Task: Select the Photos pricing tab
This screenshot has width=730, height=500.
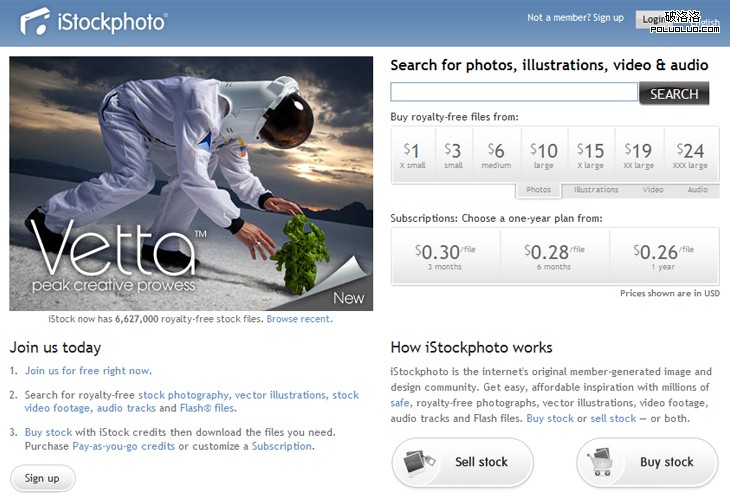Action: click(538, 189)
